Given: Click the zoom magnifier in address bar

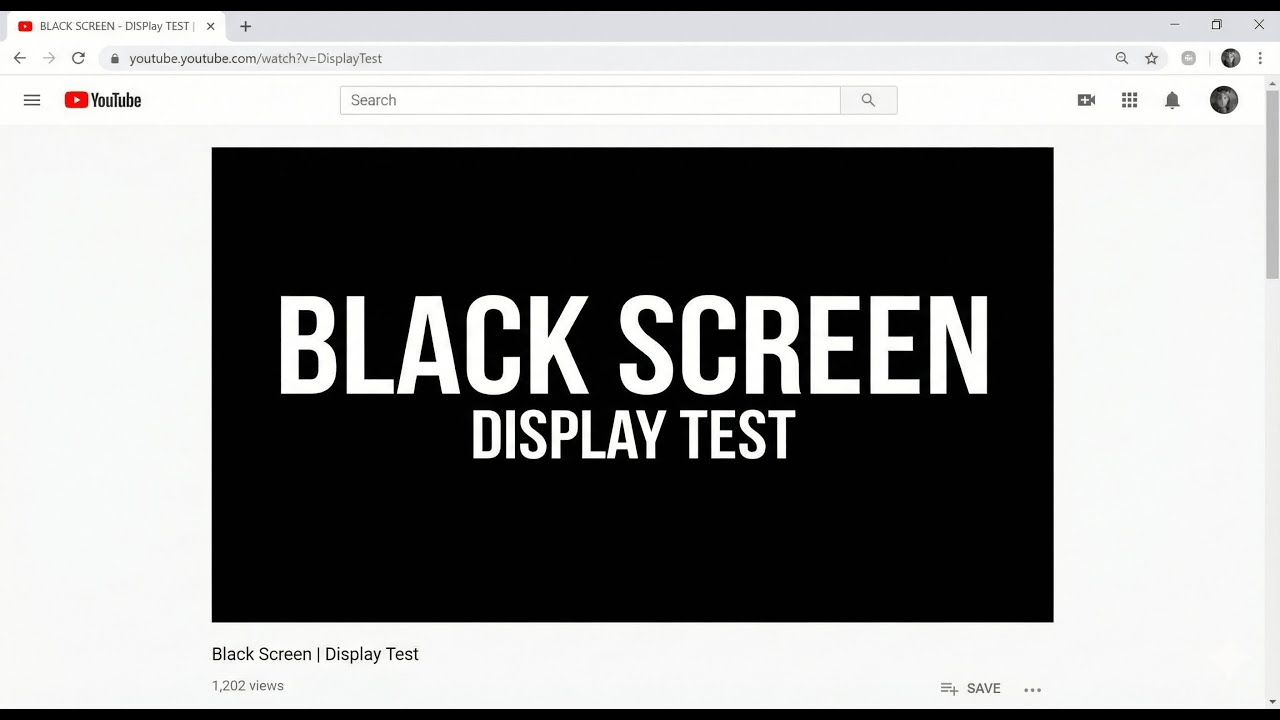Looking at the screenshot, I should [1122, 58].
